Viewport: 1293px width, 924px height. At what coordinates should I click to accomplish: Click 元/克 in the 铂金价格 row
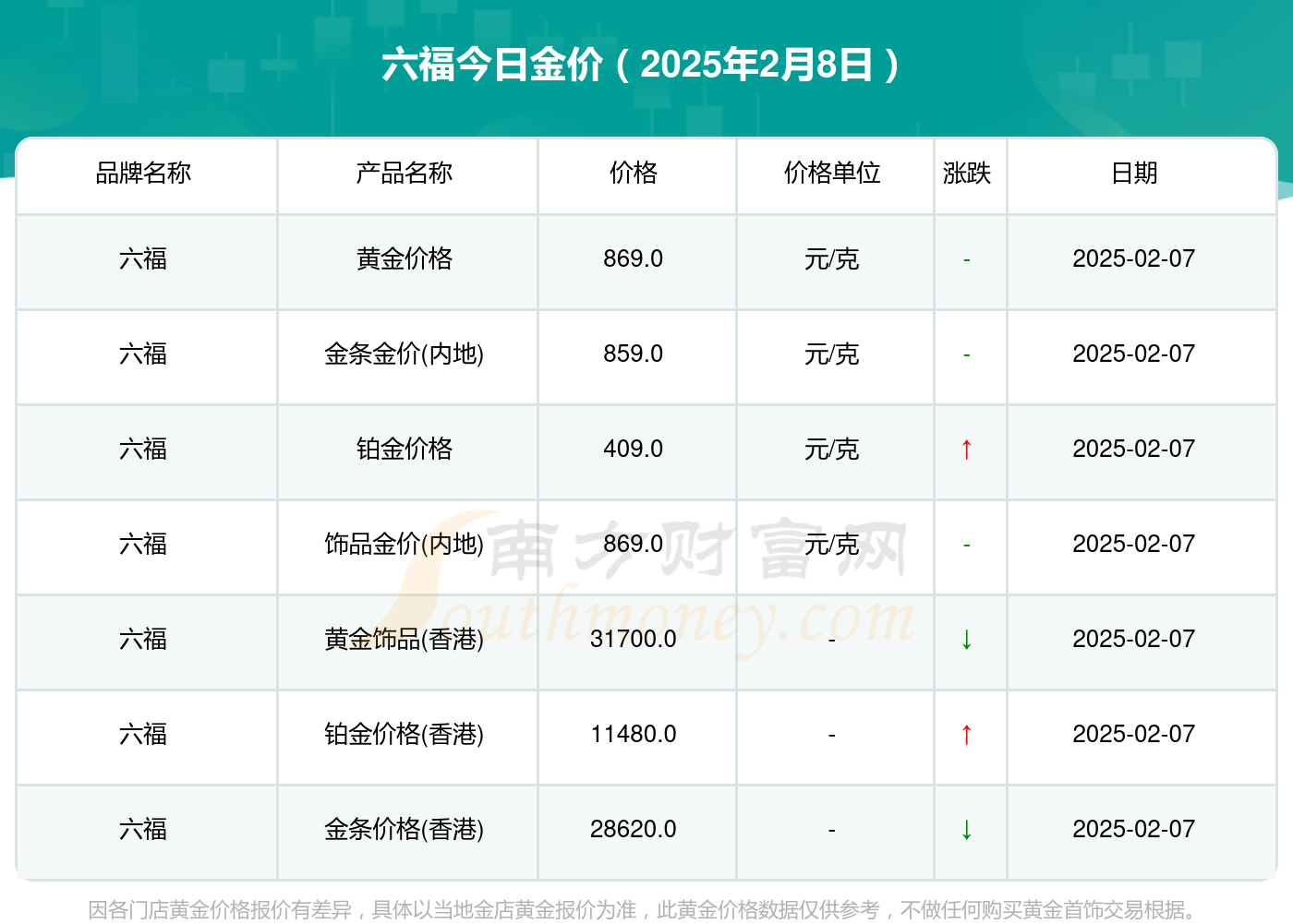[x=832, y=450]
